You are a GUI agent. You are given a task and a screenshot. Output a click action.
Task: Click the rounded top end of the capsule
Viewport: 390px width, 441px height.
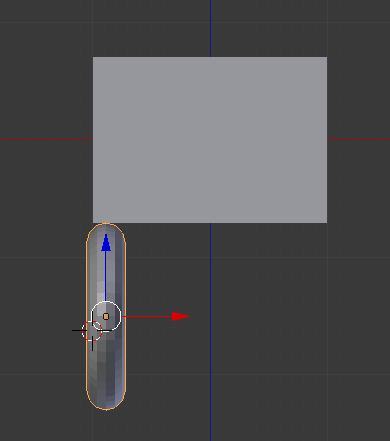coord(106,232)
